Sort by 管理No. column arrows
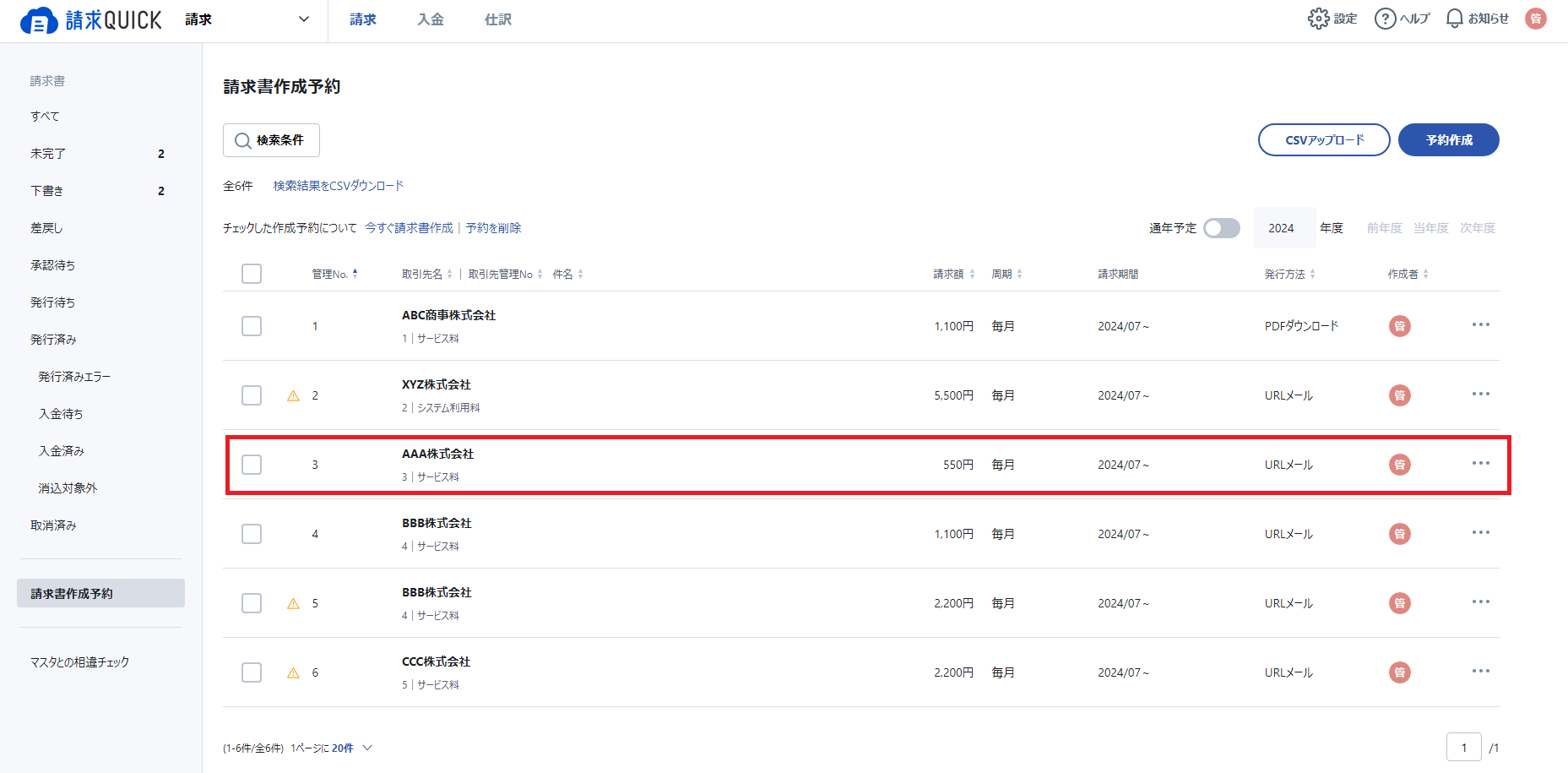 tap(355, 274)
